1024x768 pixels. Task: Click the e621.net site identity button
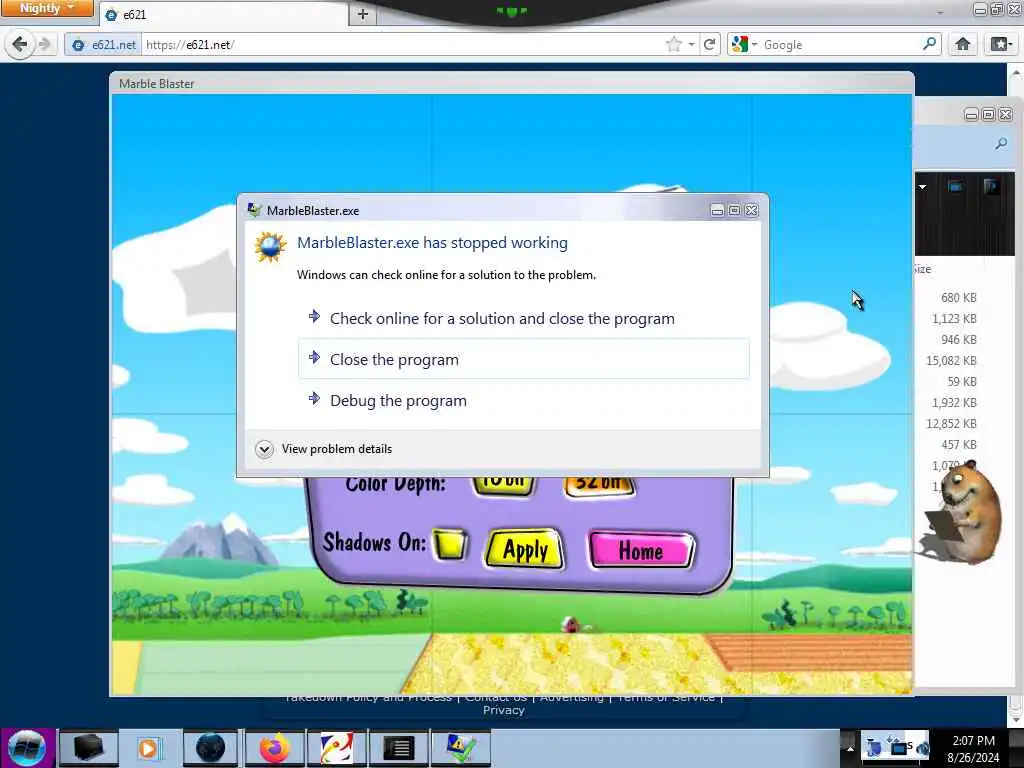[x=104, y=44]
